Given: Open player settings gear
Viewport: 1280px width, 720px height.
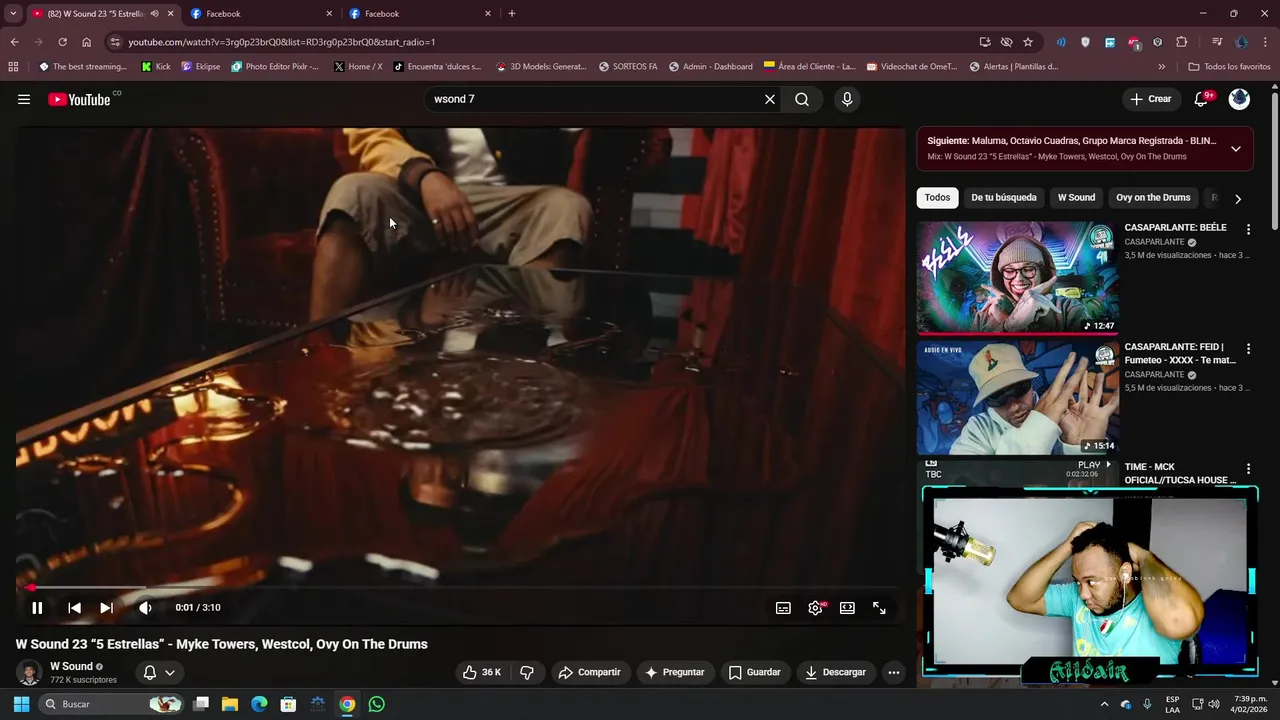Looking at the screenshot, I should coord(815,608).
